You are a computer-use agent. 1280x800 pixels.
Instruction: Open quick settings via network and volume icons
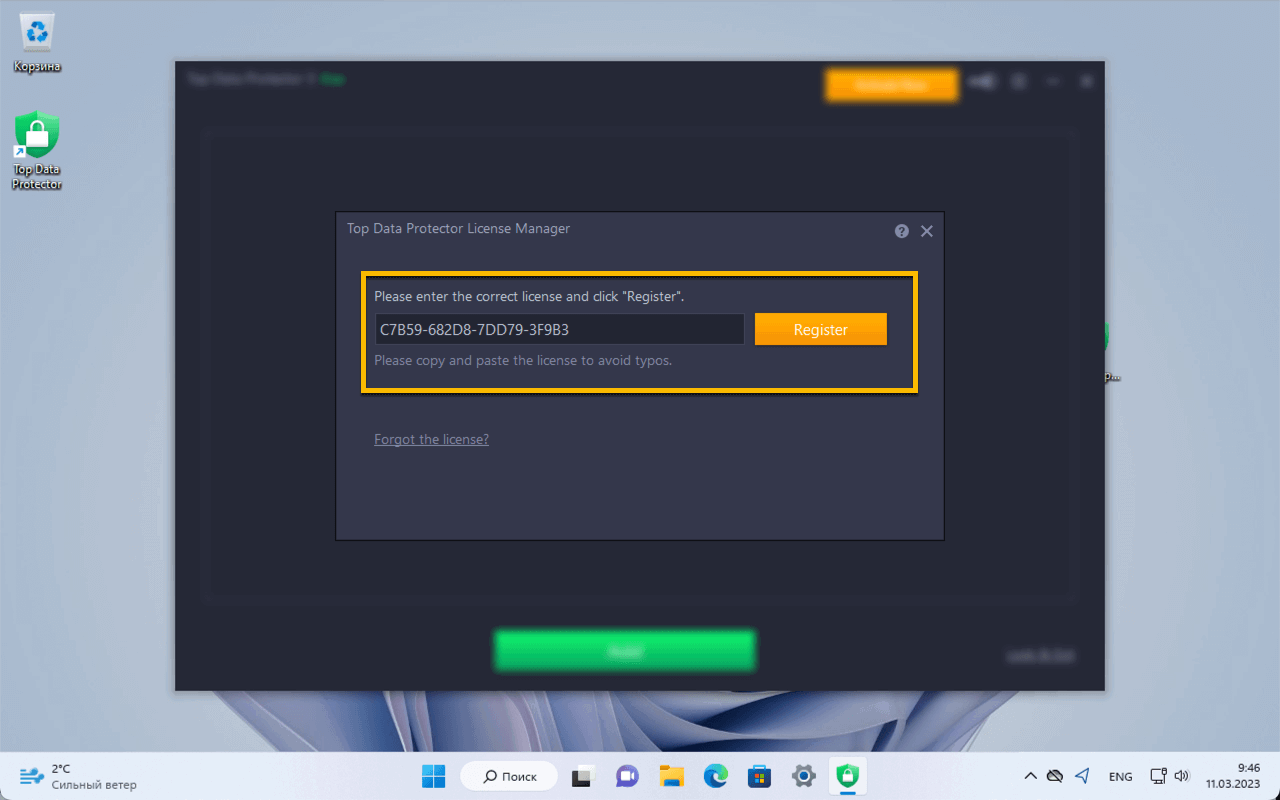tap(1169, 776)
